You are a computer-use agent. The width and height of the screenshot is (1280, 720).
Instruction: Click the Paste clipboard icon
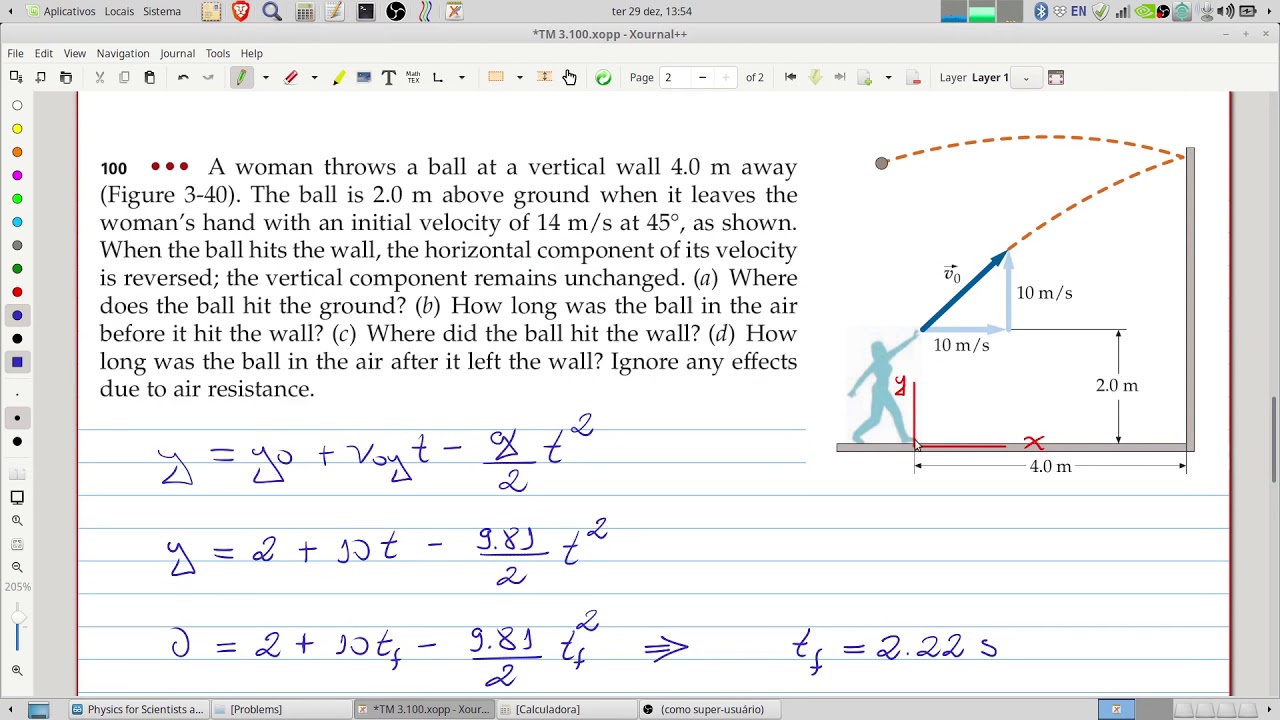coord(149,77)
